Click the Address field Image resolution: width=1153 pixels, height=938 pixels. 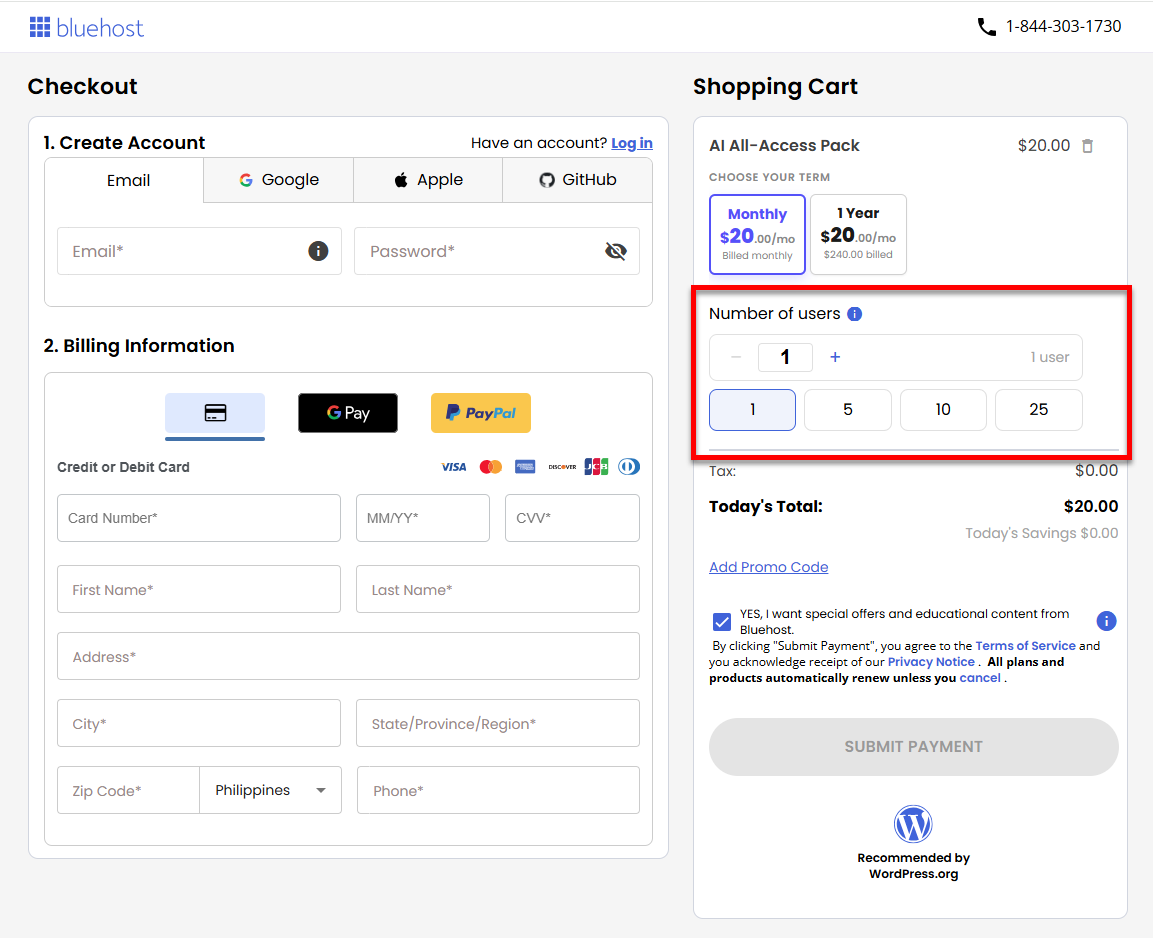(349, 656)
